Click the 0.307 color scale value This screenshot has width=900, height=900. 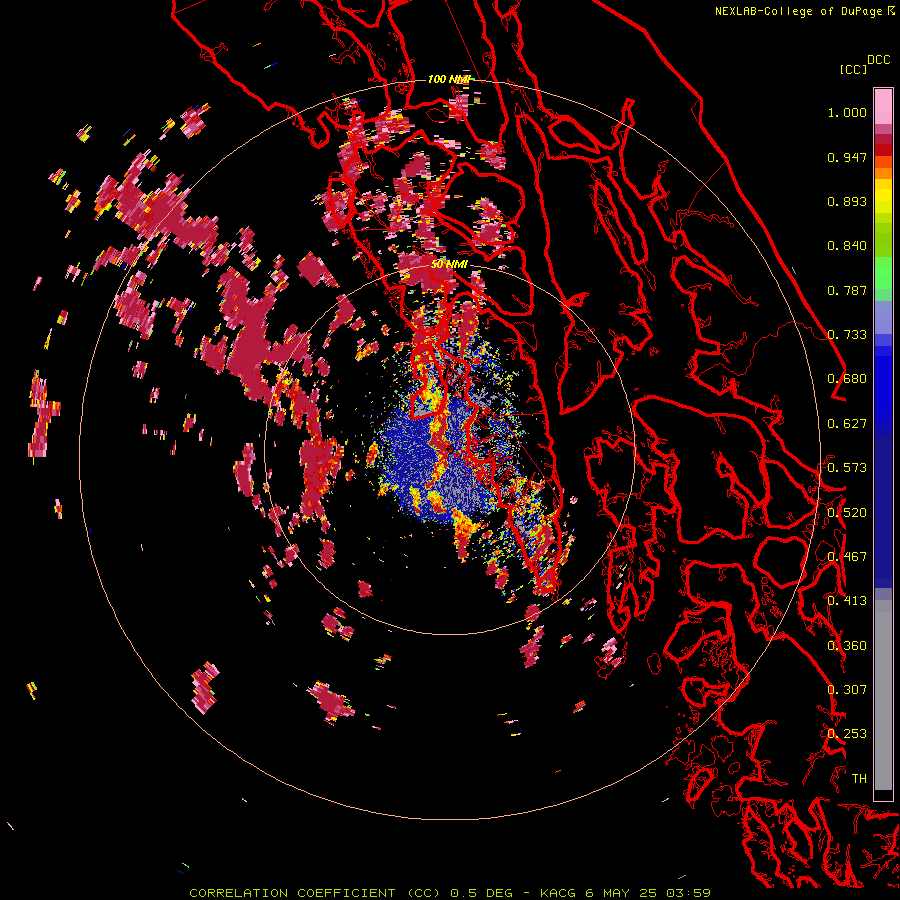pos(847,690)
